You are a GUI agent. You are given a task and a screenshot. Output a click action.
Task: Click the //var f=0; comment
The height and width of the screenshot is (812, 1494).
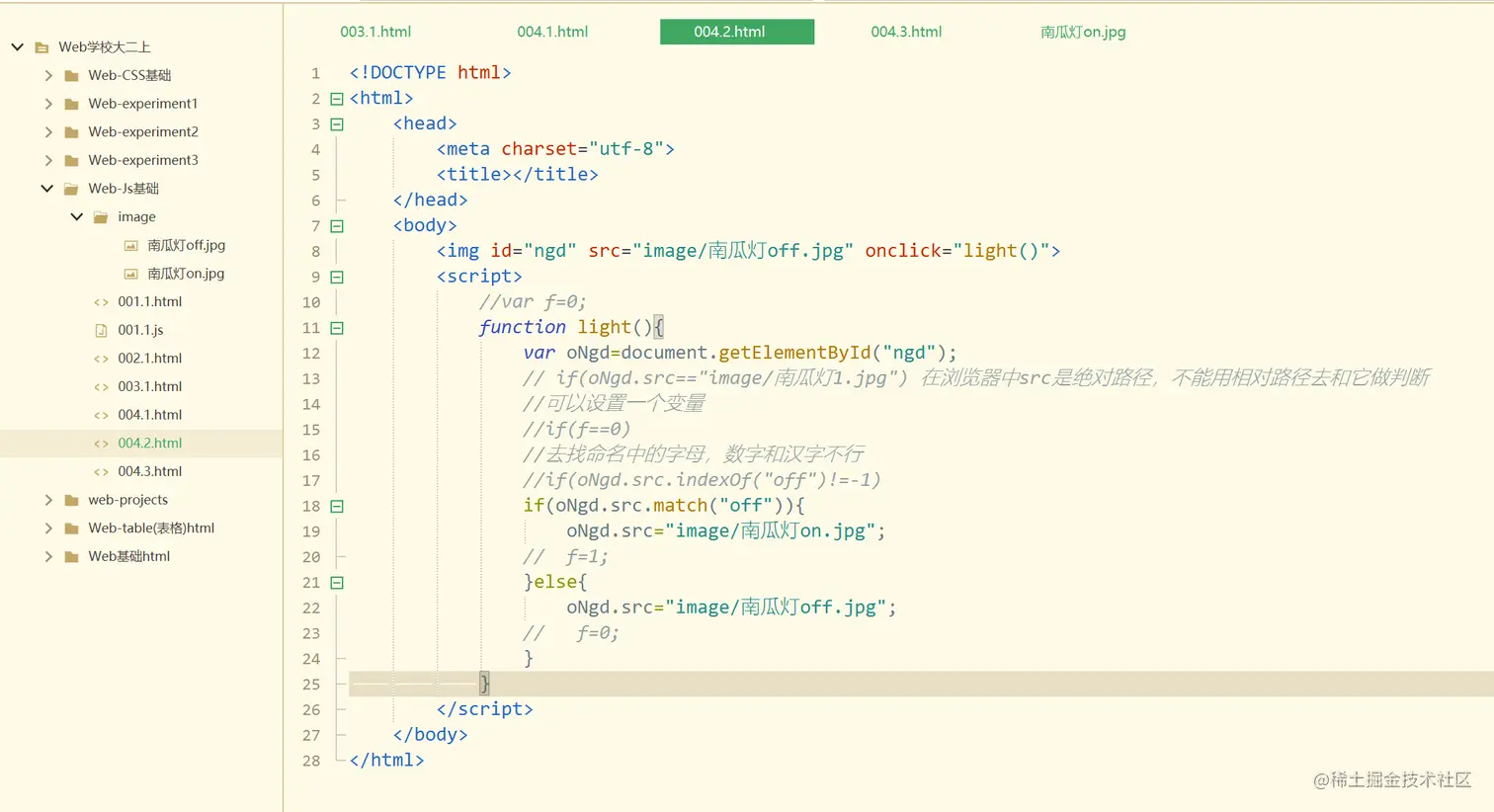tap(533, 302)
